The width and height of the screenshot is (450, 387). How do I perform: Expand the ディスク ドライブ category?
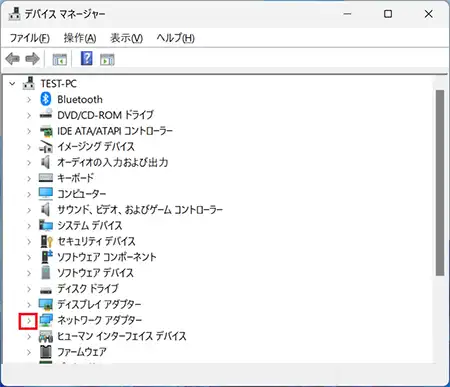tap(29, 289)
